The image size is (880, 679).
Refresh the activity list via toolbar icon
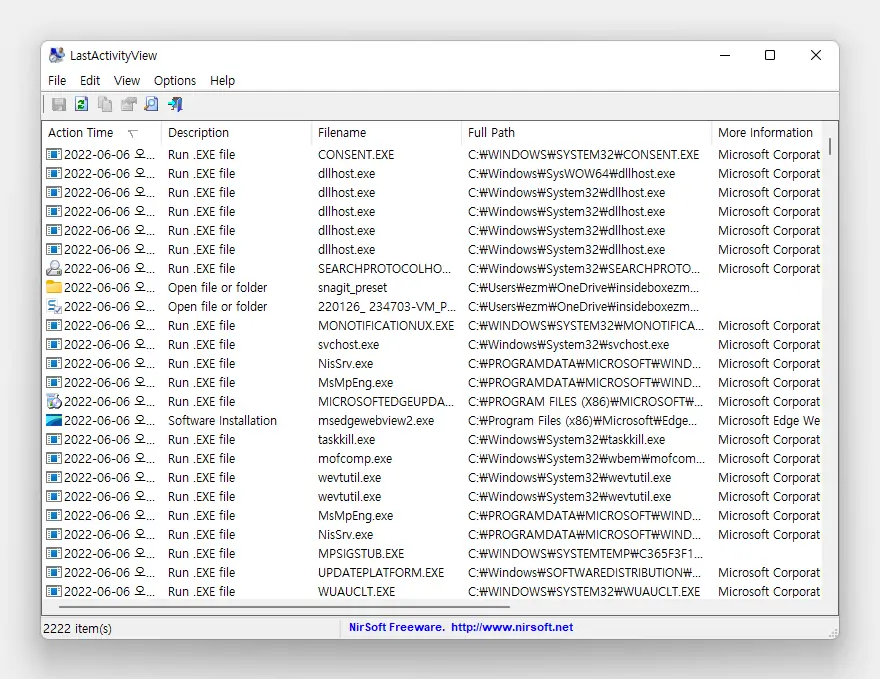click(82, 104)
